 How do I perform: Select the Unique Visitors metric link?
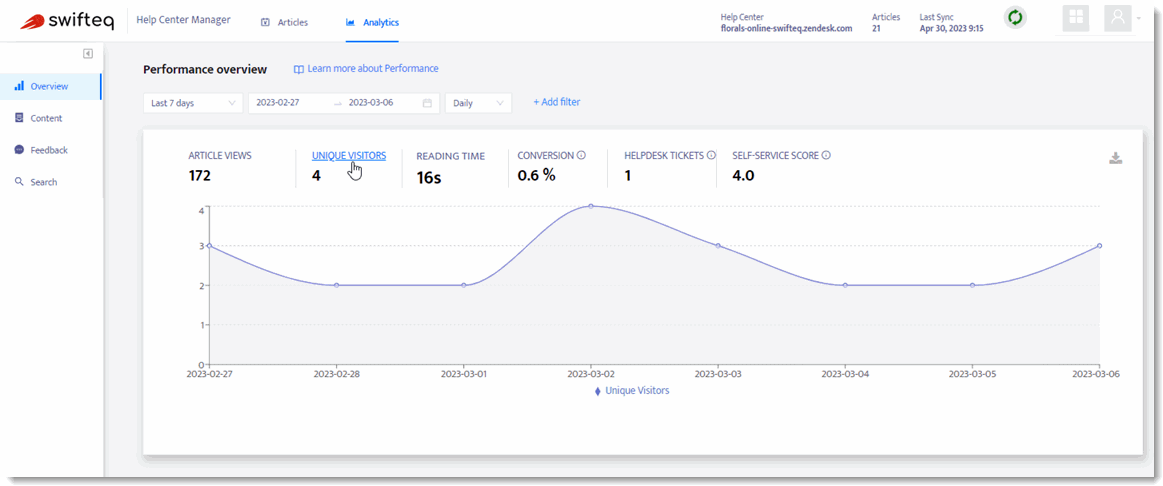point(349,156)
